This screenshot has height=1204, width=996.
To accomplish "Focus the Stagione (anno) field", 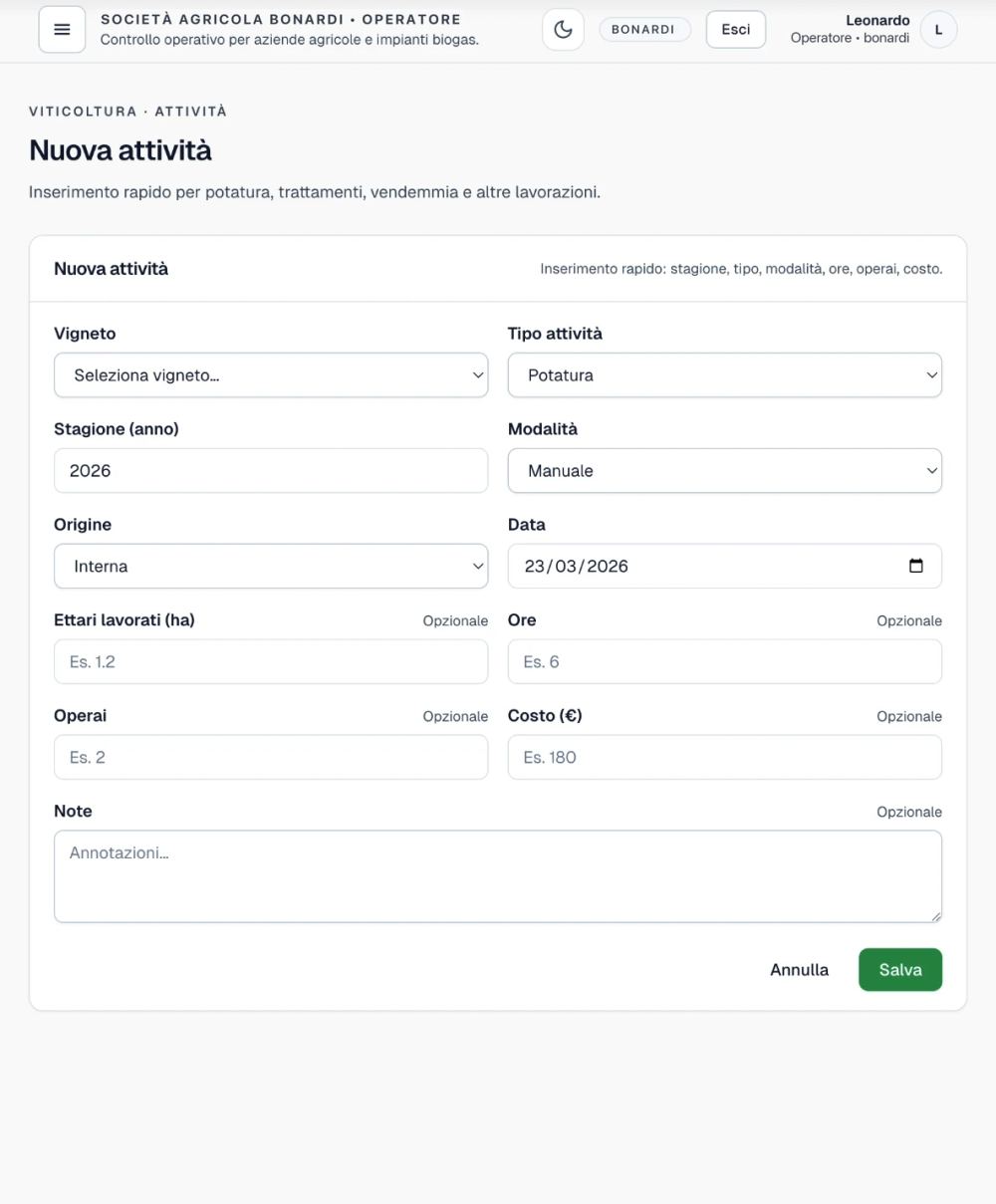I will [271, 470].
